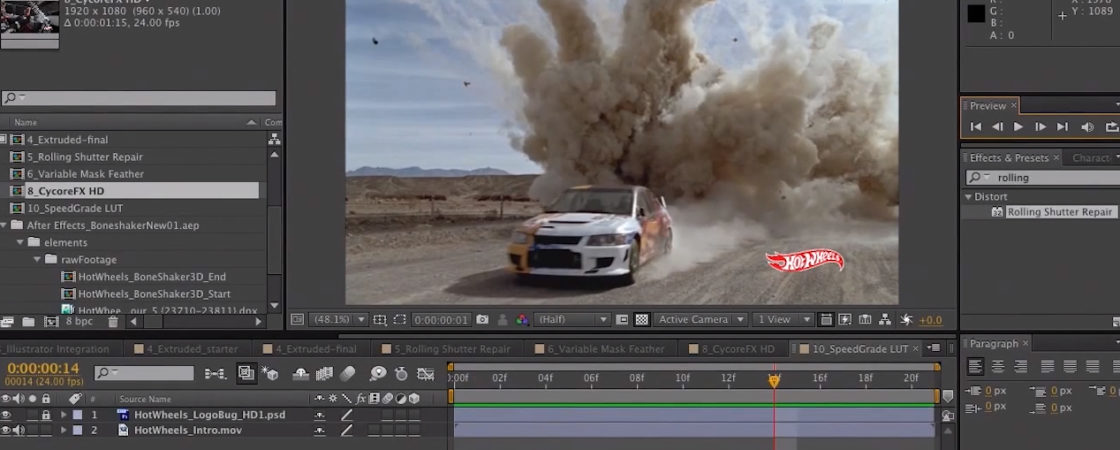
Task: Hide the HotWheels_LogoBug_HD1.psd layer
Action: [6, 414]
